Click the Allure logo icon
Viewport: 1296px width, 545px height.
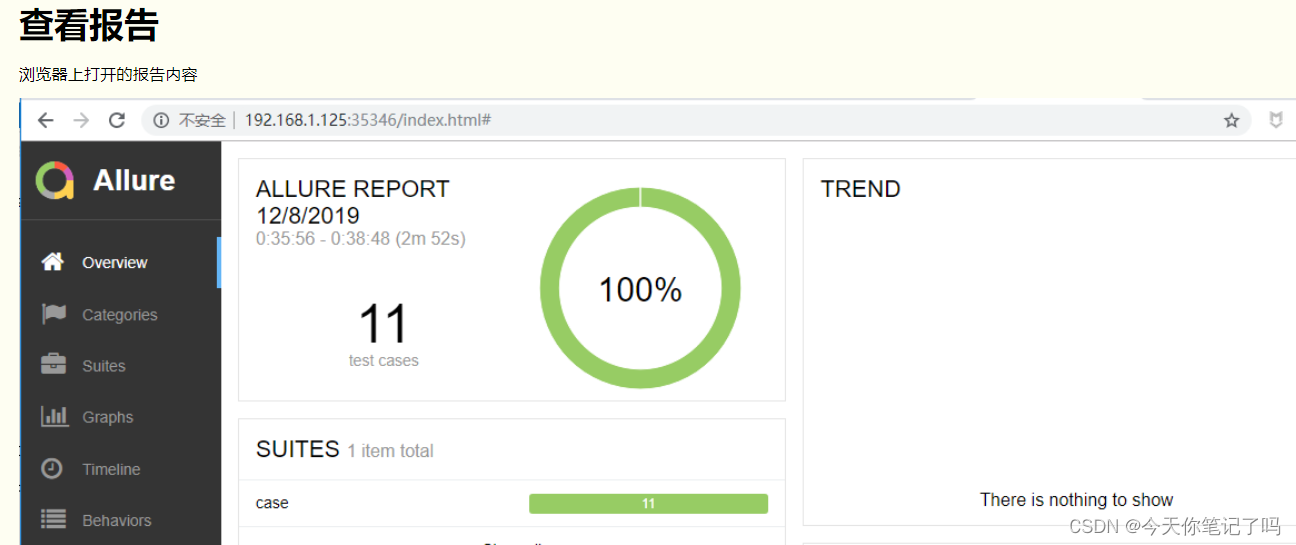click(x=55, y=181)
